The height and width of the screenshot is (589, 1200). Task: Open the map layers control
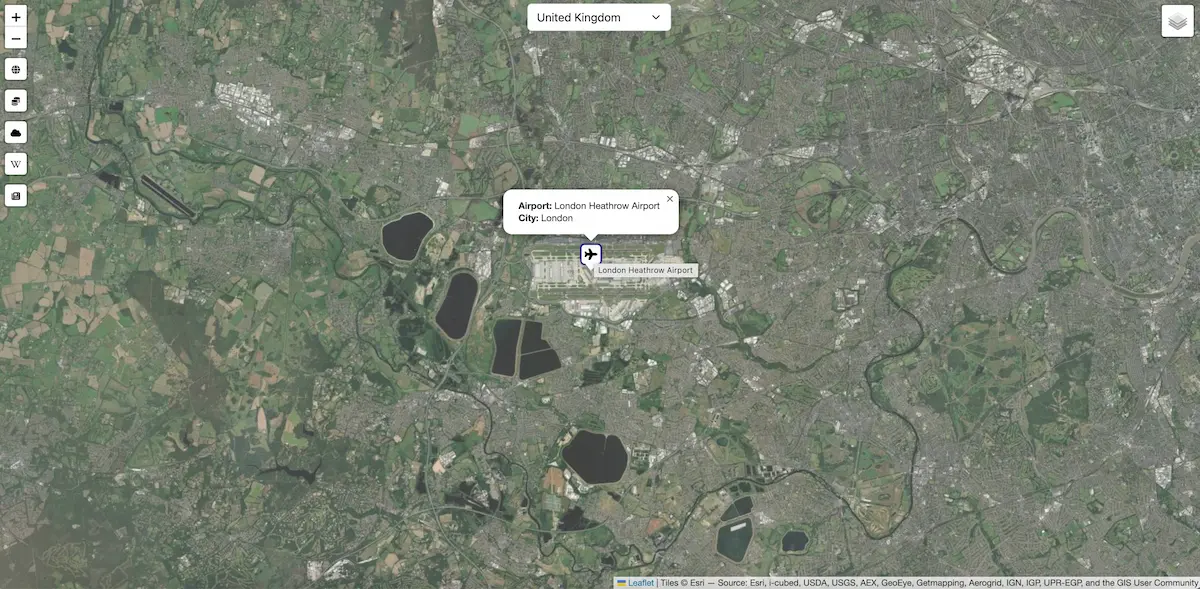pyautogui.click(x=1178, y=21)
